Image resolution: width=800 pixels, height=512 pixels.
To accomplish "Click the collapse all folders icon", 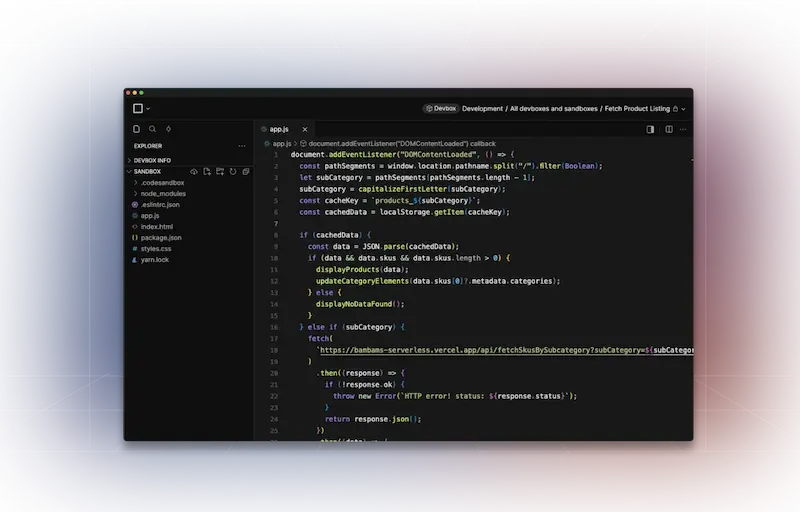I will (246, 171).
